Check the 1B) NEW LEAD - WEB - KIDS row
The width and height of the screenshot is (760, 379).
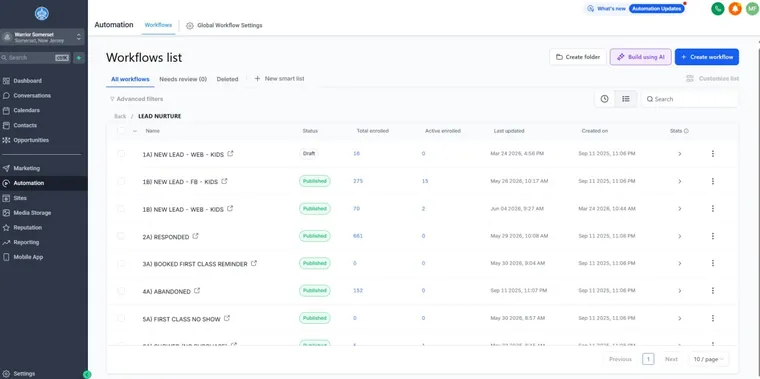point(121,209)
